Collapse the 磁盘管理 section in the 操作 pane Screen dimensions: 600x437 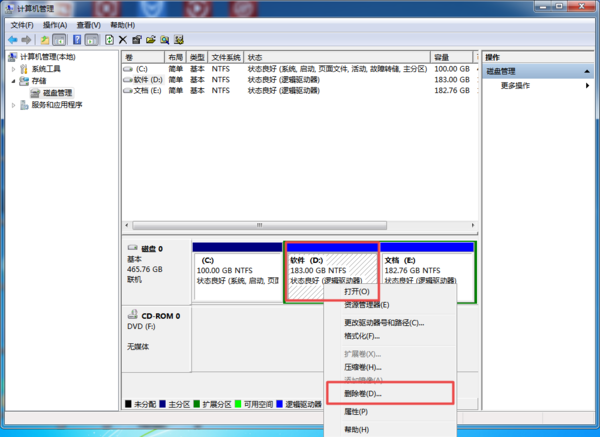[587, 72]
